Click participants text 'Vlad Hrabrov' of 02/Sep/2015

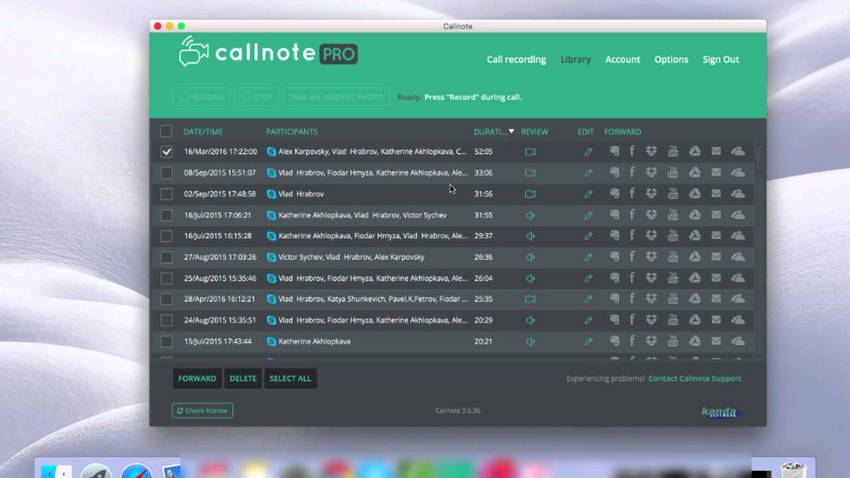click(x=301, y=194)
